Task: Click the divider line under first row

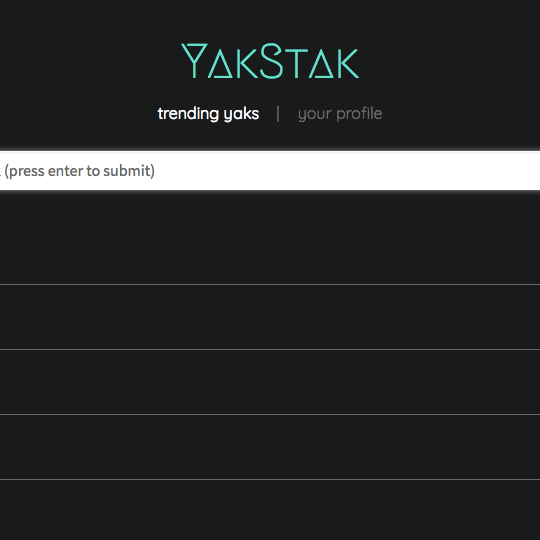Action: (270, 284)
